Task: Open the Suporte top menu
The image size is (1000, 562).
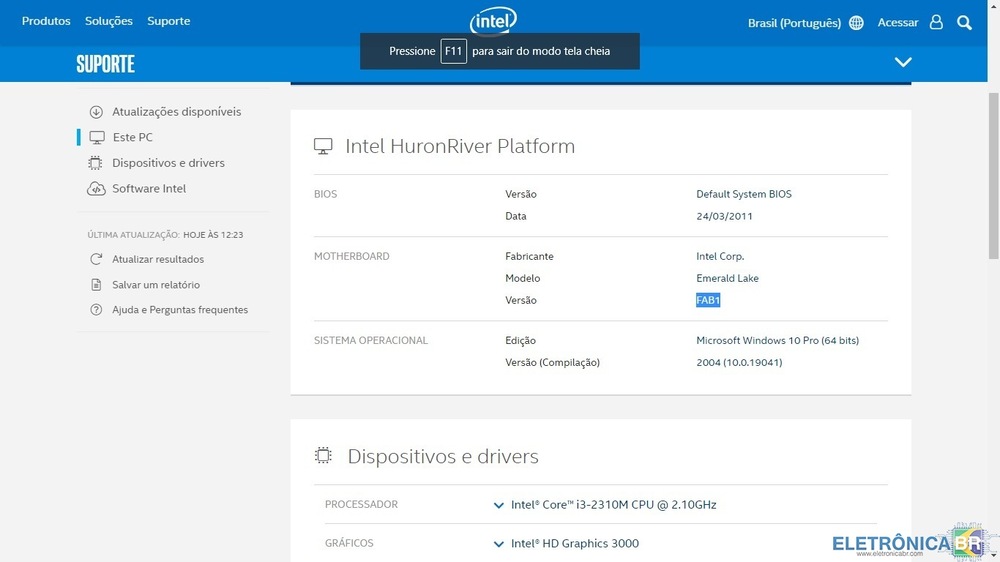Action: [168, 21]
